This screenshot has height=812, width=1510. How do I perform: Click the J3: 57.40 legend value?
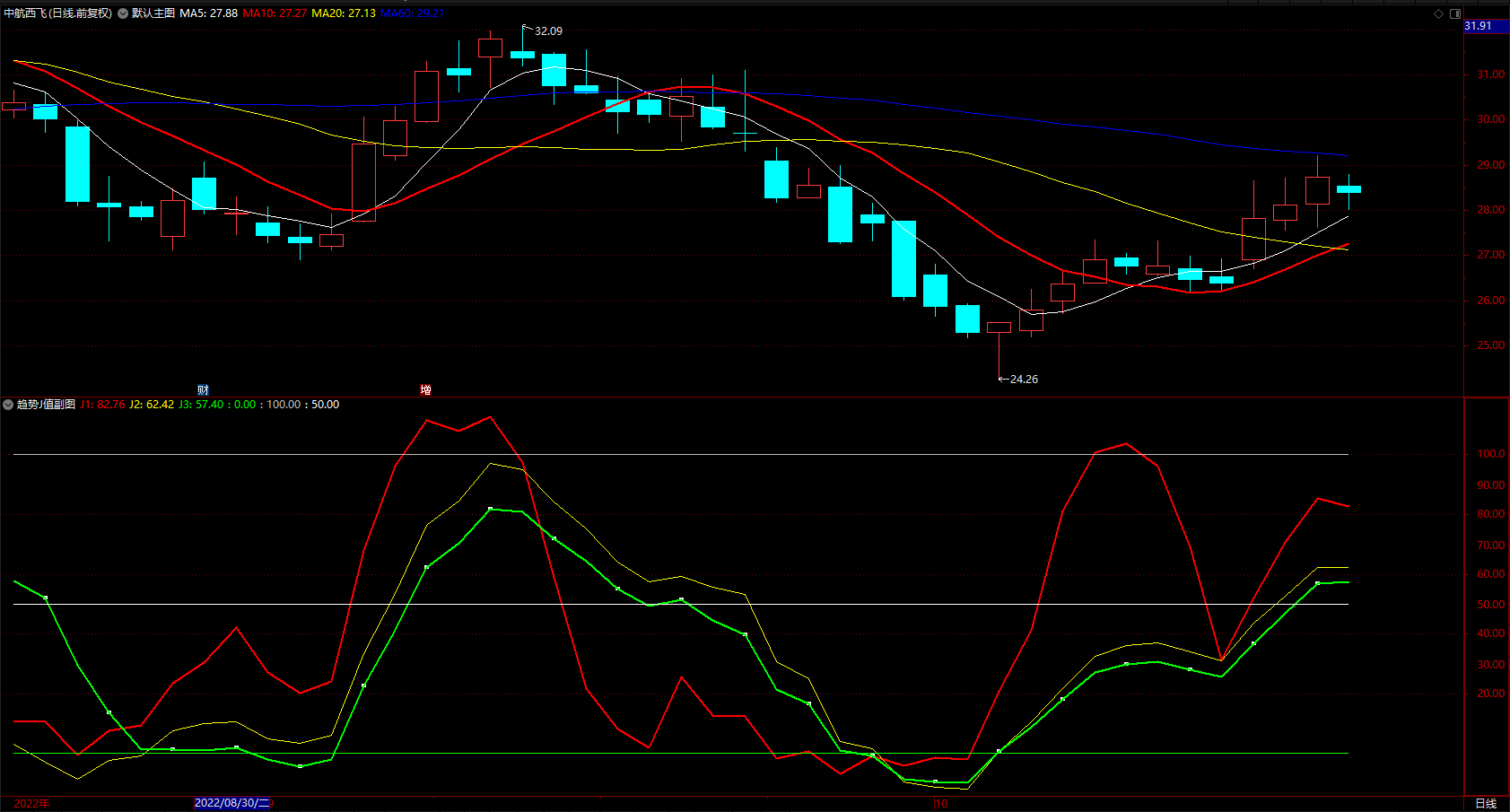(x=201, y=405)
